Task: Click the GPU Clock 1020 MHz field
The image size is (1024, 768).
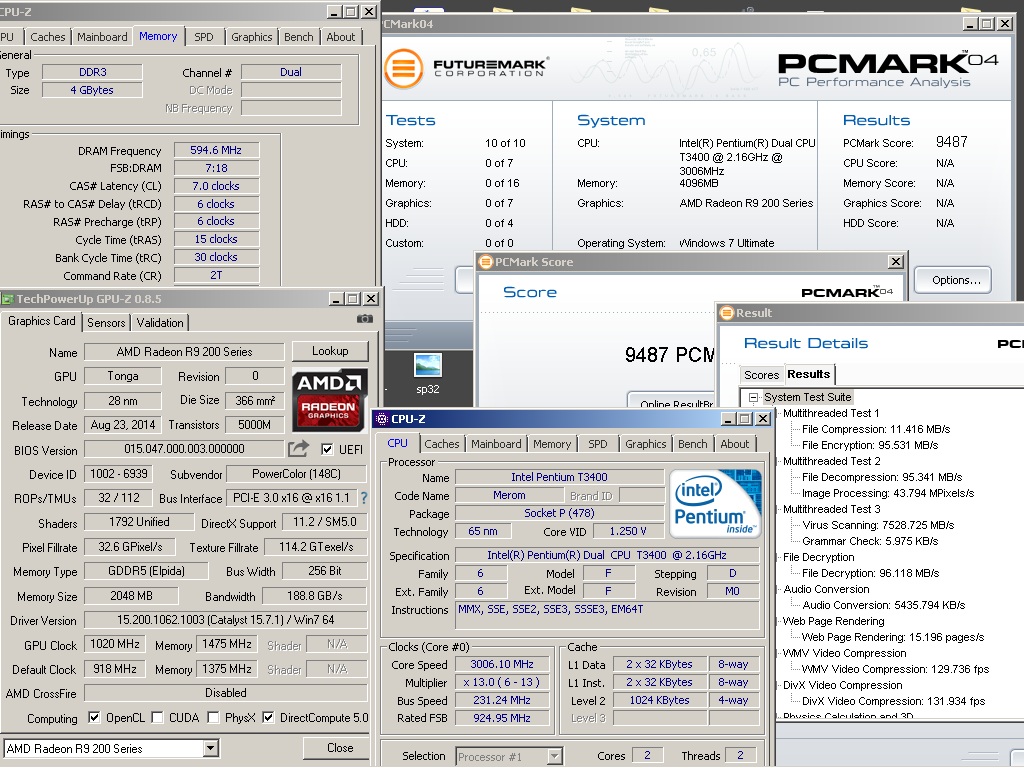Action: [115, 644]
